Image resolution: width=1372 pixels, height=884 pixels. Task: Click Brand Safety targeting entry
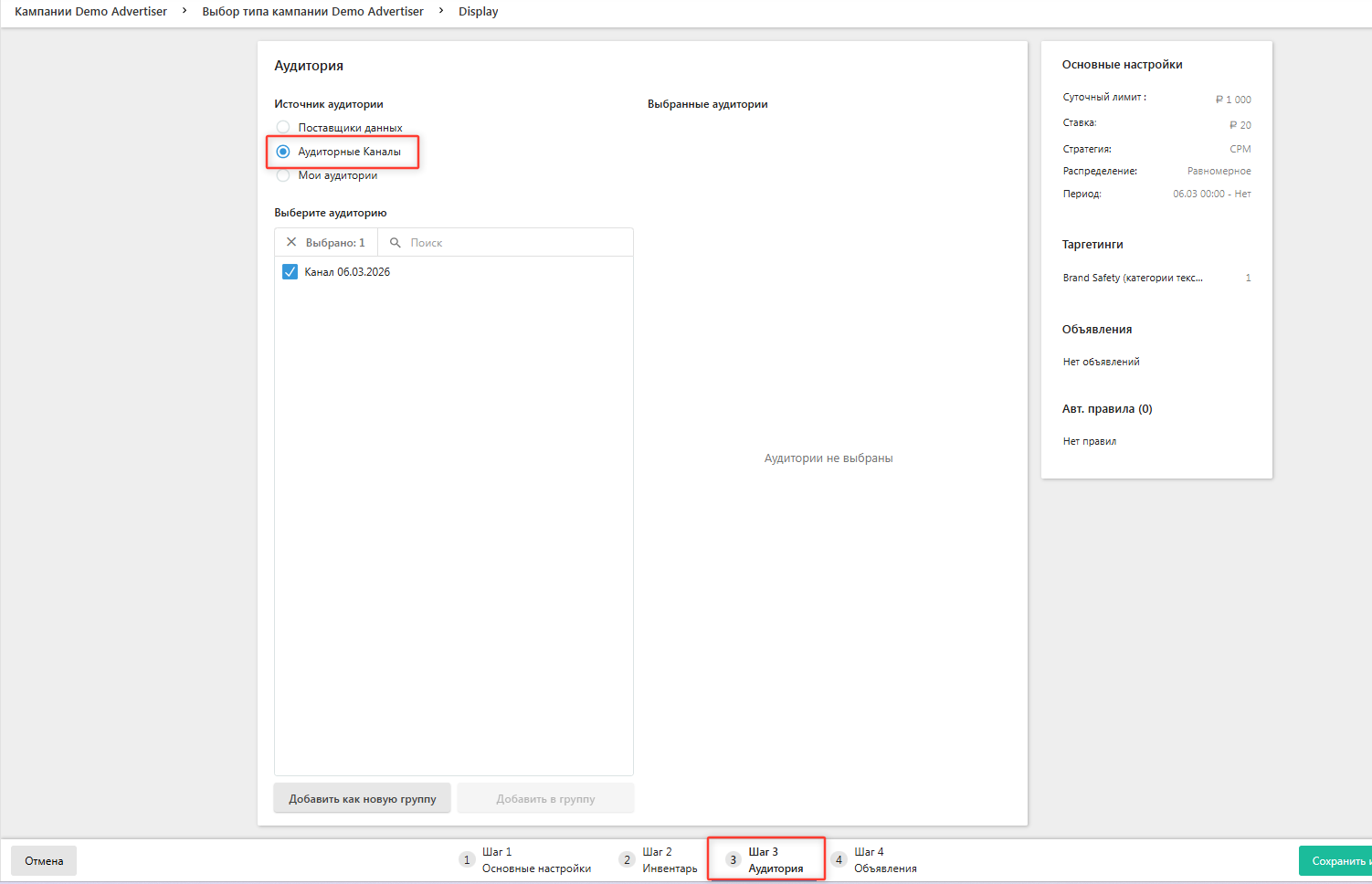coord(1133,278)
